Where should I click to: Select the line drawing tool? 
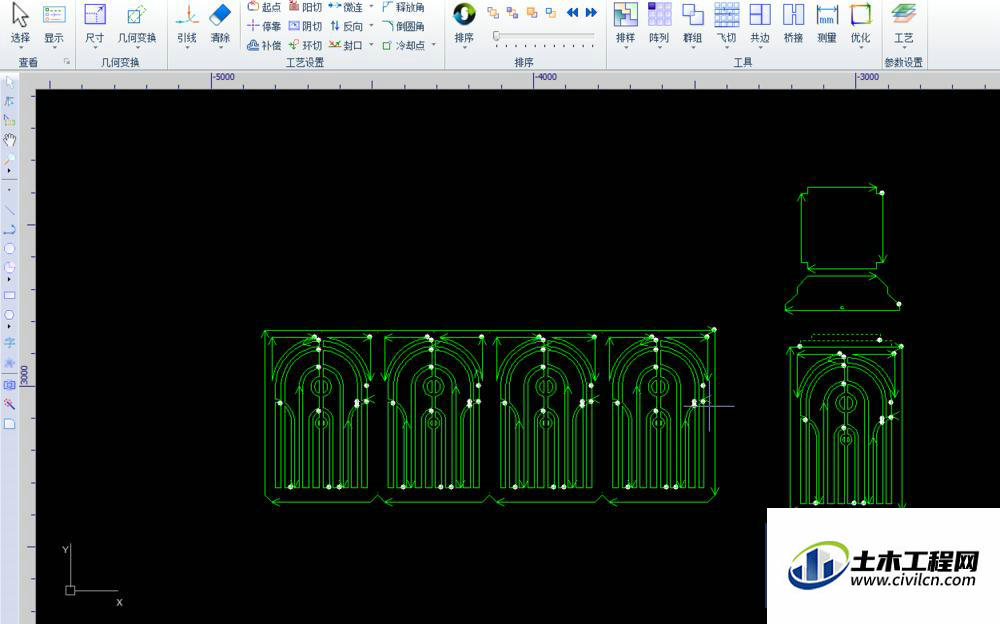(9, 209)
